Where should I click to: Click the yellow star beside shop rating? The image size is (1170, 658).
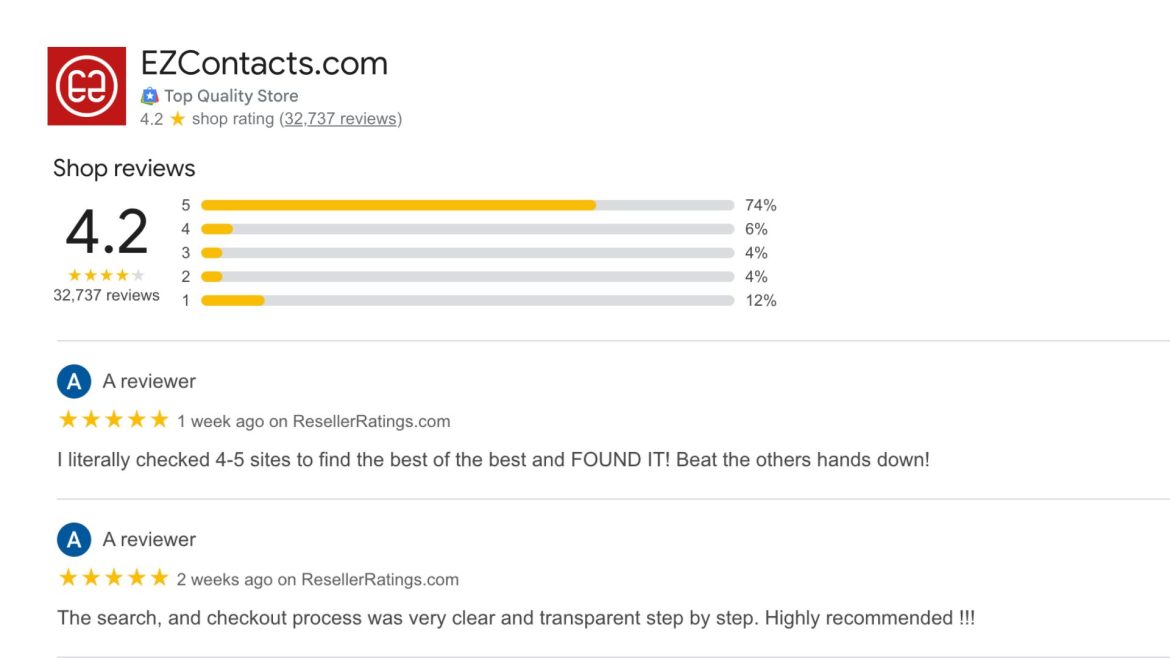[x=177, y=118]
